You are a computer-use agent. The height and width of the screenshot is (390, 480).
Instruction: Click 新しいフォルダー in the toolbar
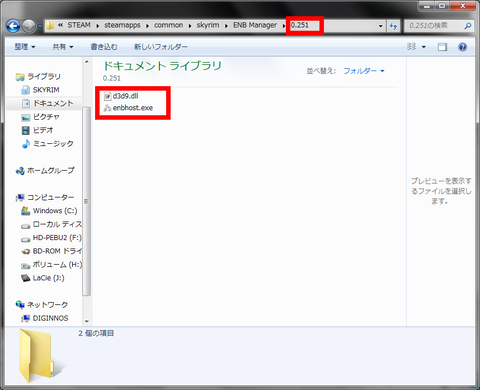click(161, 47)
